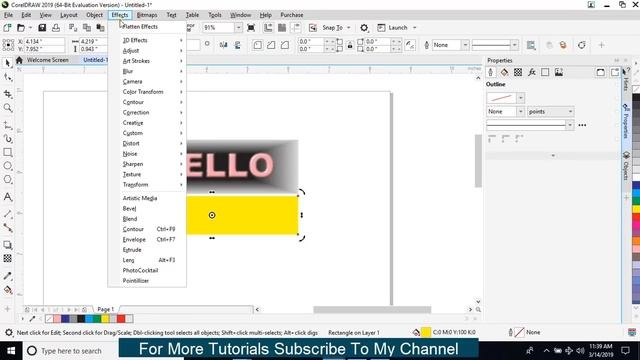This screenshot has width=640, height=360.
Task: Click Convert to Curves icon
Action: (x=582, y=45)
